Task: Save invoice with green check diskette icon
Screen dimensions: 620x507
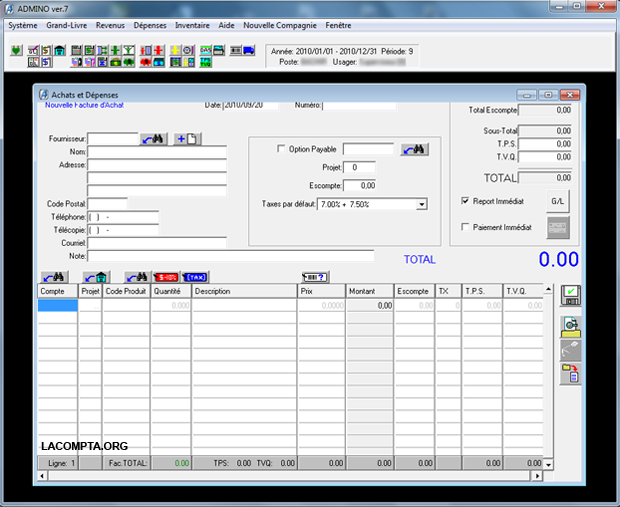Action: 571,295
